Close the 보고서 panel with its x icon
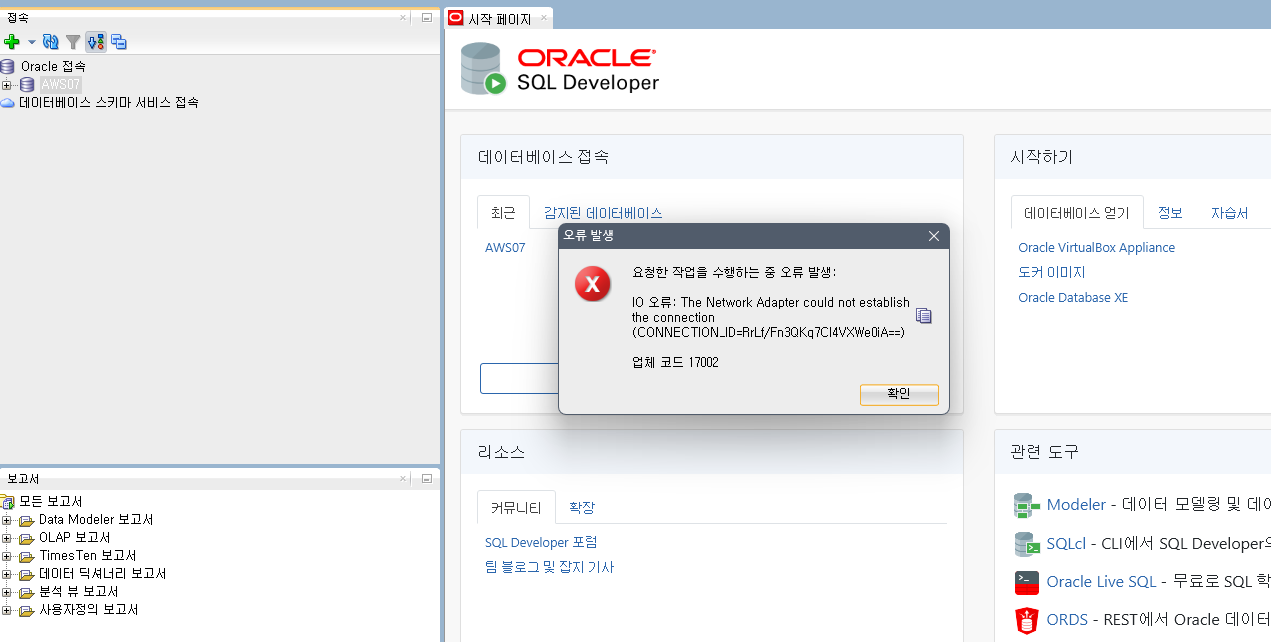This screenshot has height=642, width=1271. pyautogui.click(x=403, y=479)
